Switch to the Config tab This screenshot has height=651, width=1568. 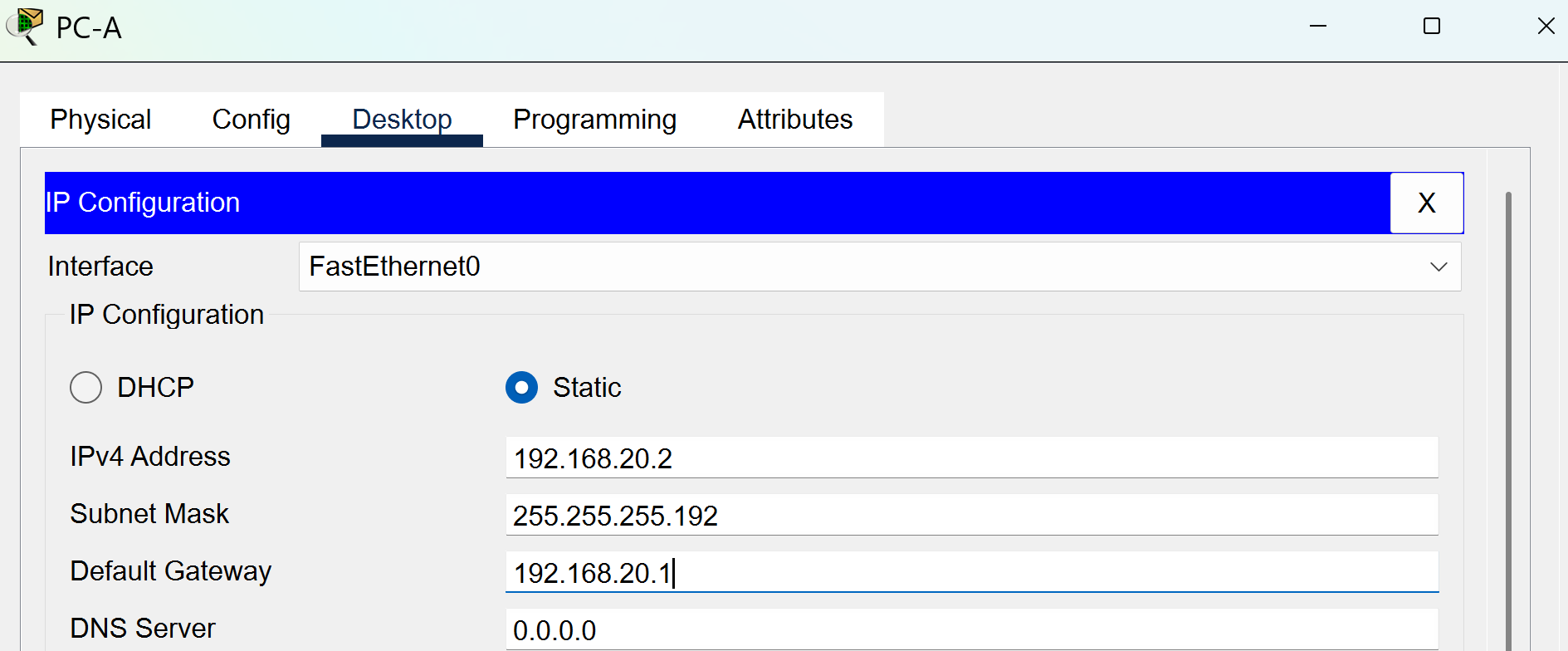[x=252, y=120]
